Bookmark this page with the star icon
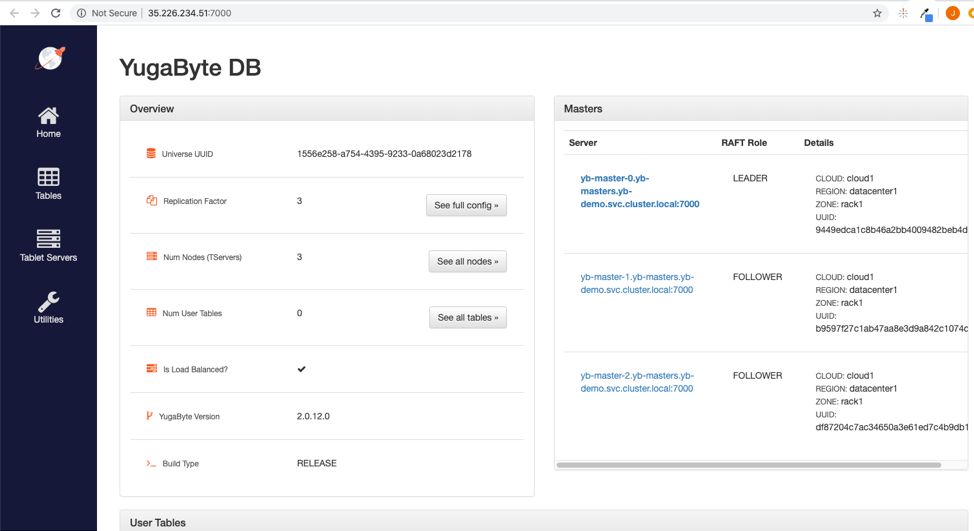Viewport: 974px width, 531px height. (x=877, y=13)
